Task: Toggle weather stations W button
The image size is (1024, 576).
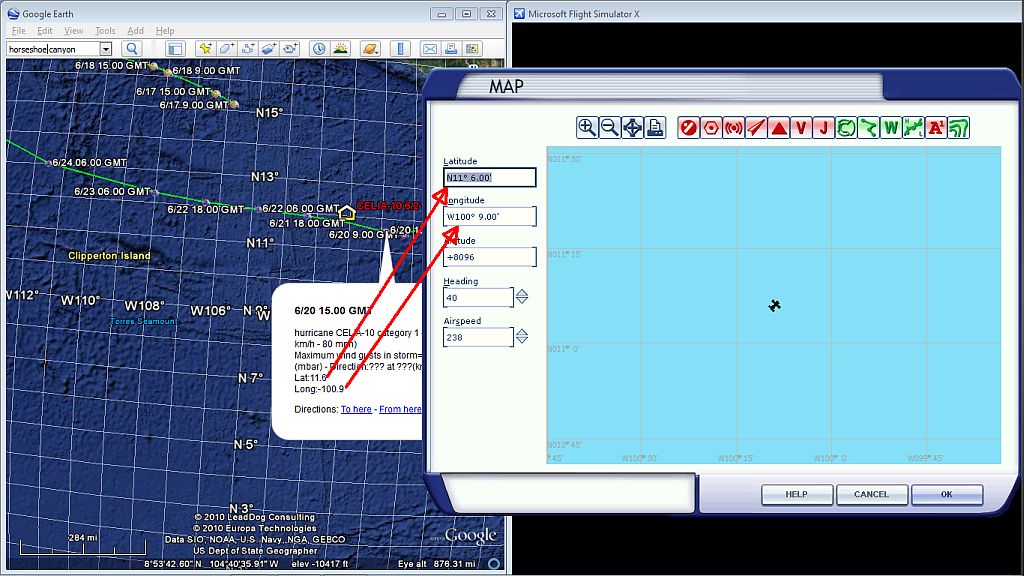Action: click(891, 127)
